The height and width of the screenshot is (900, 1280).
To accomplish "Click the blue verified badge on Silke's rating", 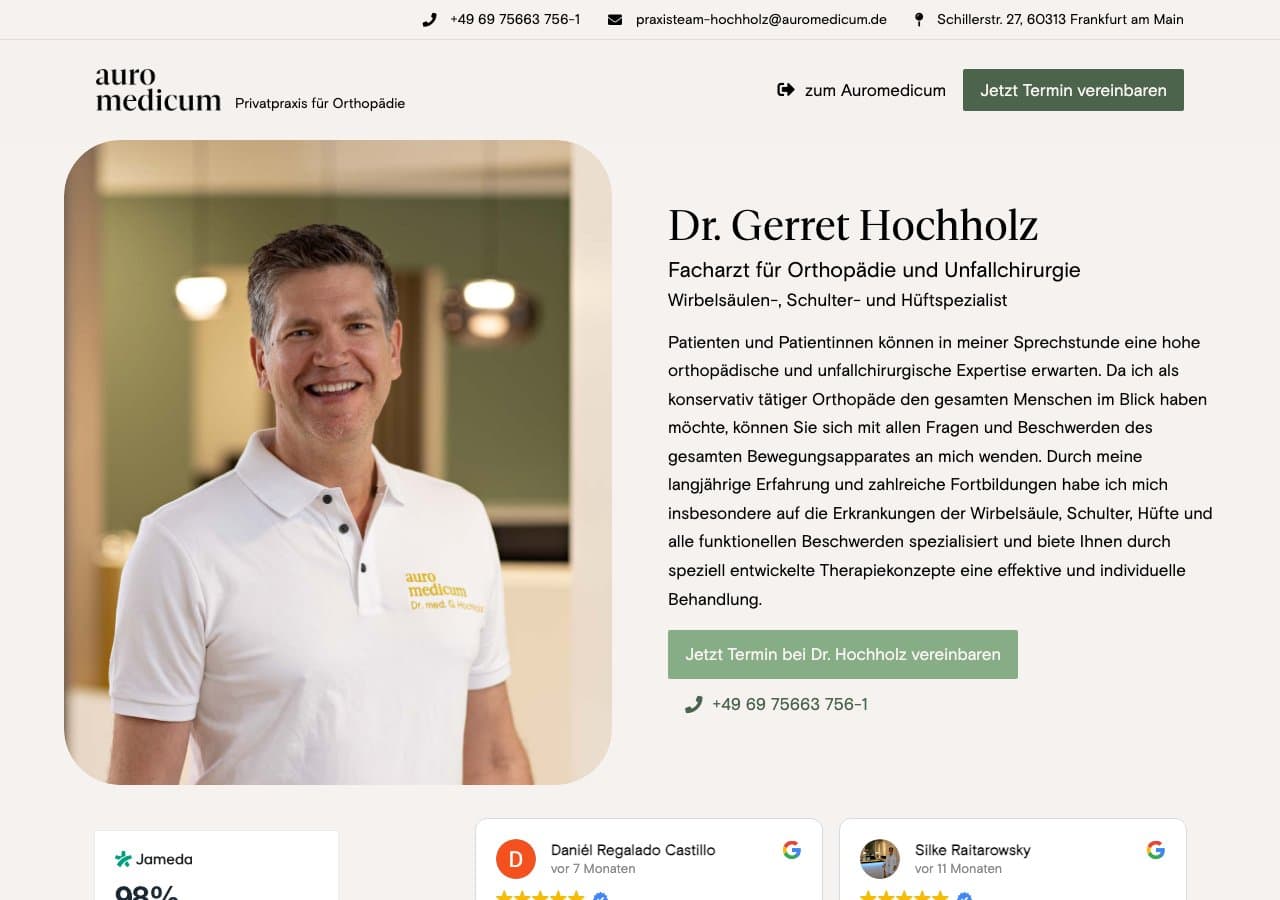I will (963, 896).
